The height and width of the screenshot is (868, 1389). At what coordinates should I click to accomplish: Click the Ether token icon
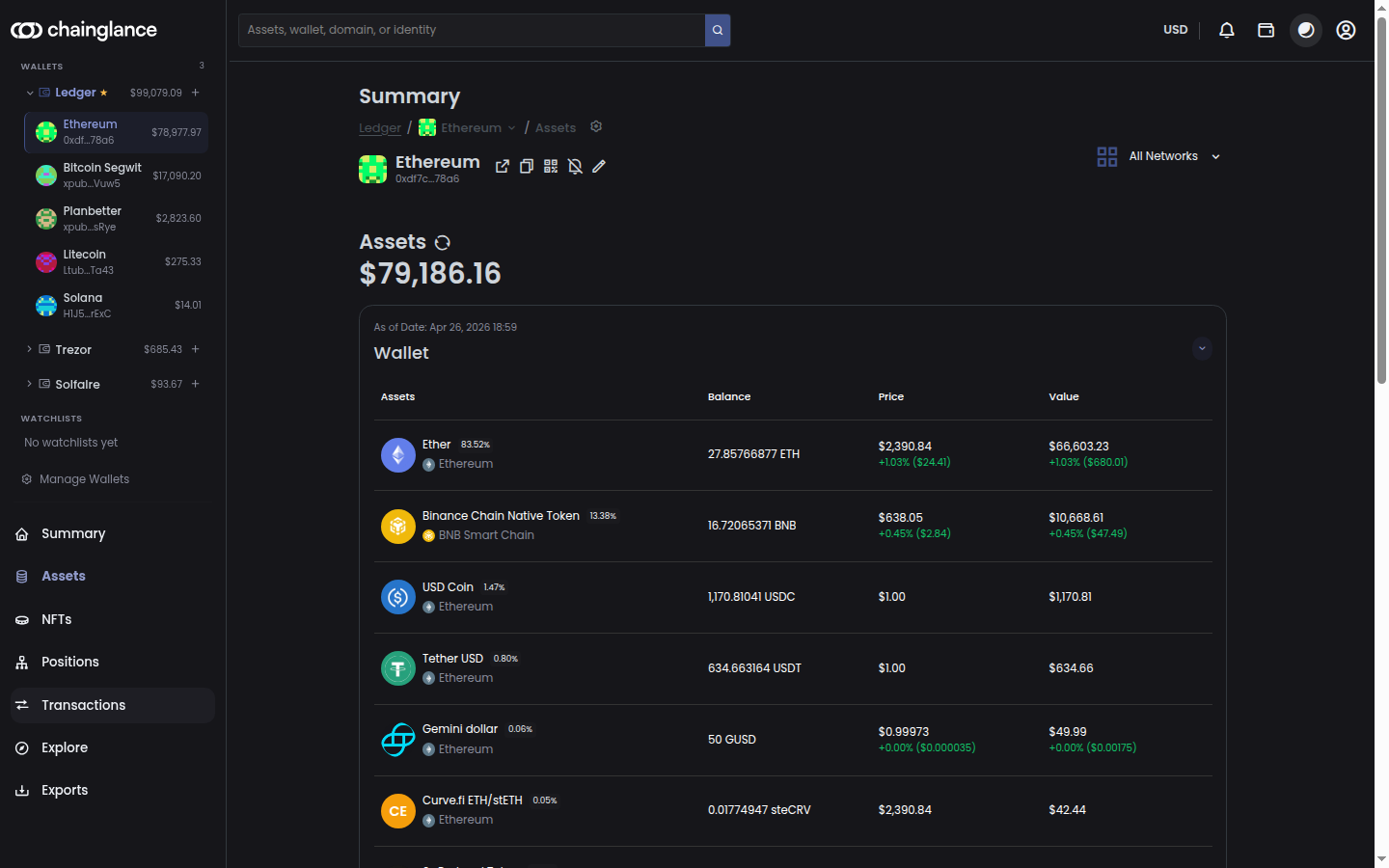[x=398, y=455]
